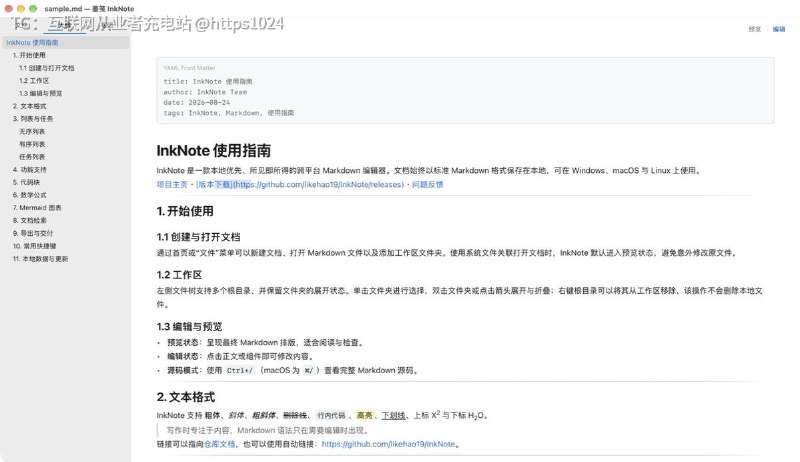This screenshot has width=800, height=462.
Task: Select outline root InkNote 使用指南
Action: [x=65, y=42]
